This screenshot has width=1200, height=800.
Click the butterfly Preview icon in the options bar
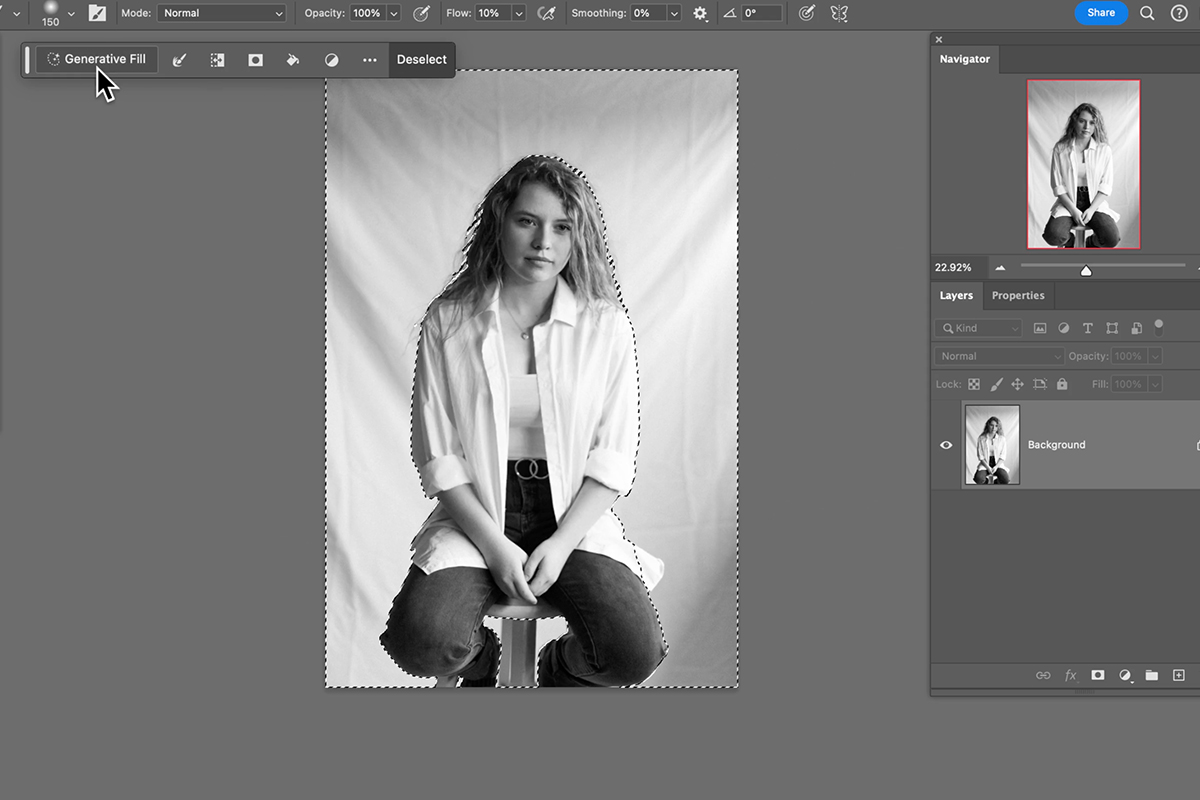tap(839, 13)
